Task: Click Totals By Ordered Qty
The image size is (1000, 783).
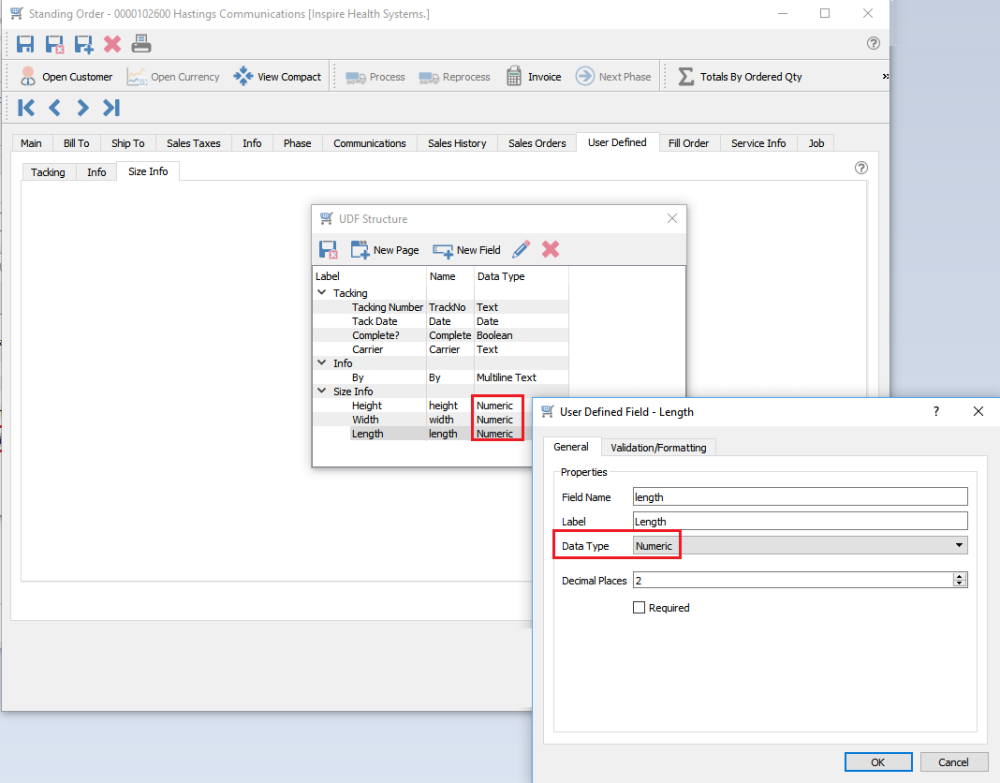Action: [x=740, y=77]
